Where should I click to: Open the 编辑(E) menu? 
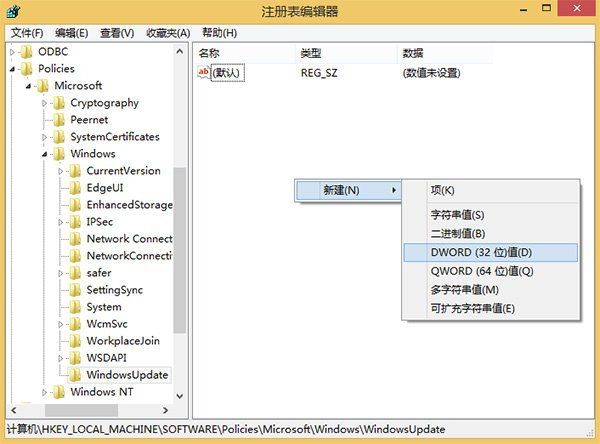(72, 33)
